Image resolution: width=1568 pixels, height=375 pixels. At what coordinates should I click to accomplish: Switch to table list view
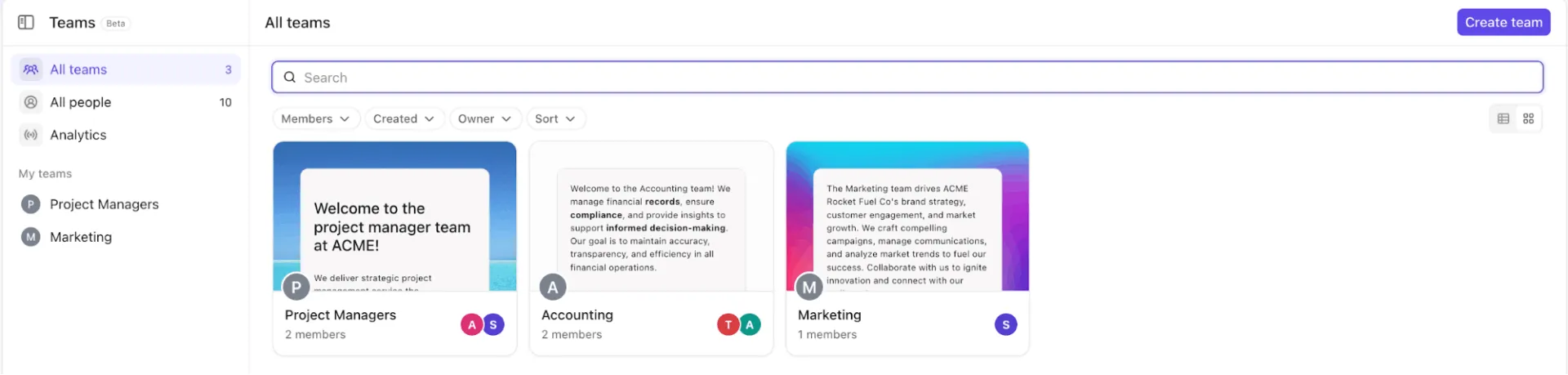click(1503, 118)
